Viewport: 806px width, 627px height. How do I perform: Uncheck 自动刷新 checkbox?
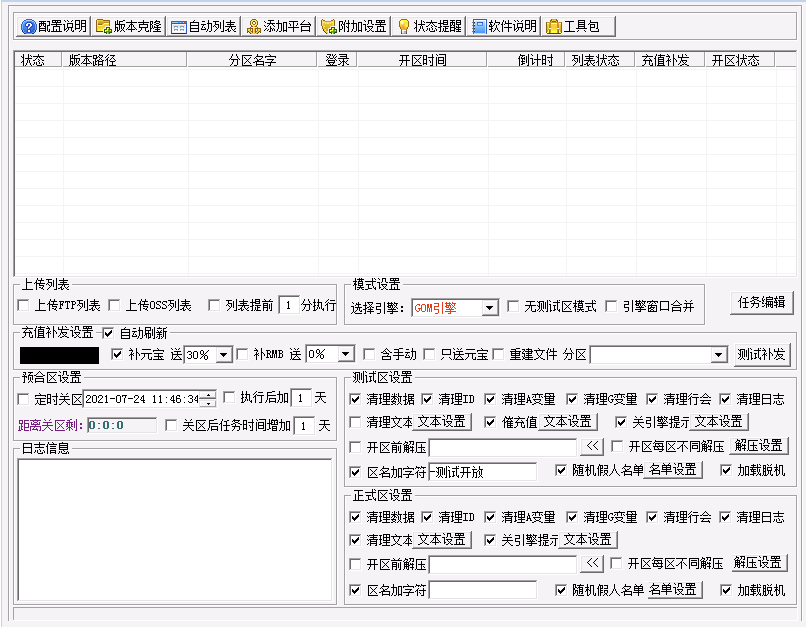pos(108,333)
